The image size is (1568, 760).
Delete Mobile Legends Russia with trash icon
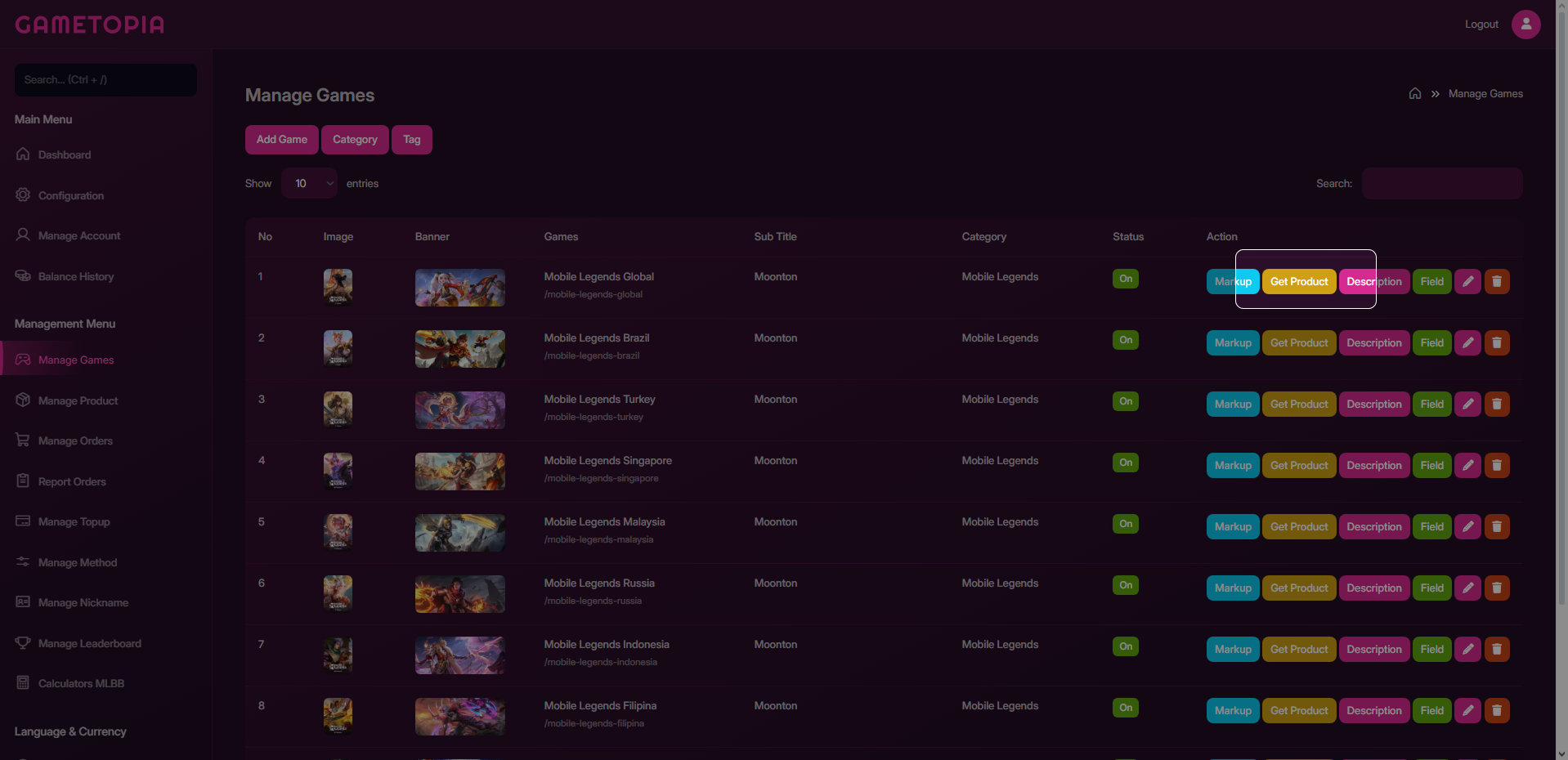pyautogui.click(x=1497, y=588)
